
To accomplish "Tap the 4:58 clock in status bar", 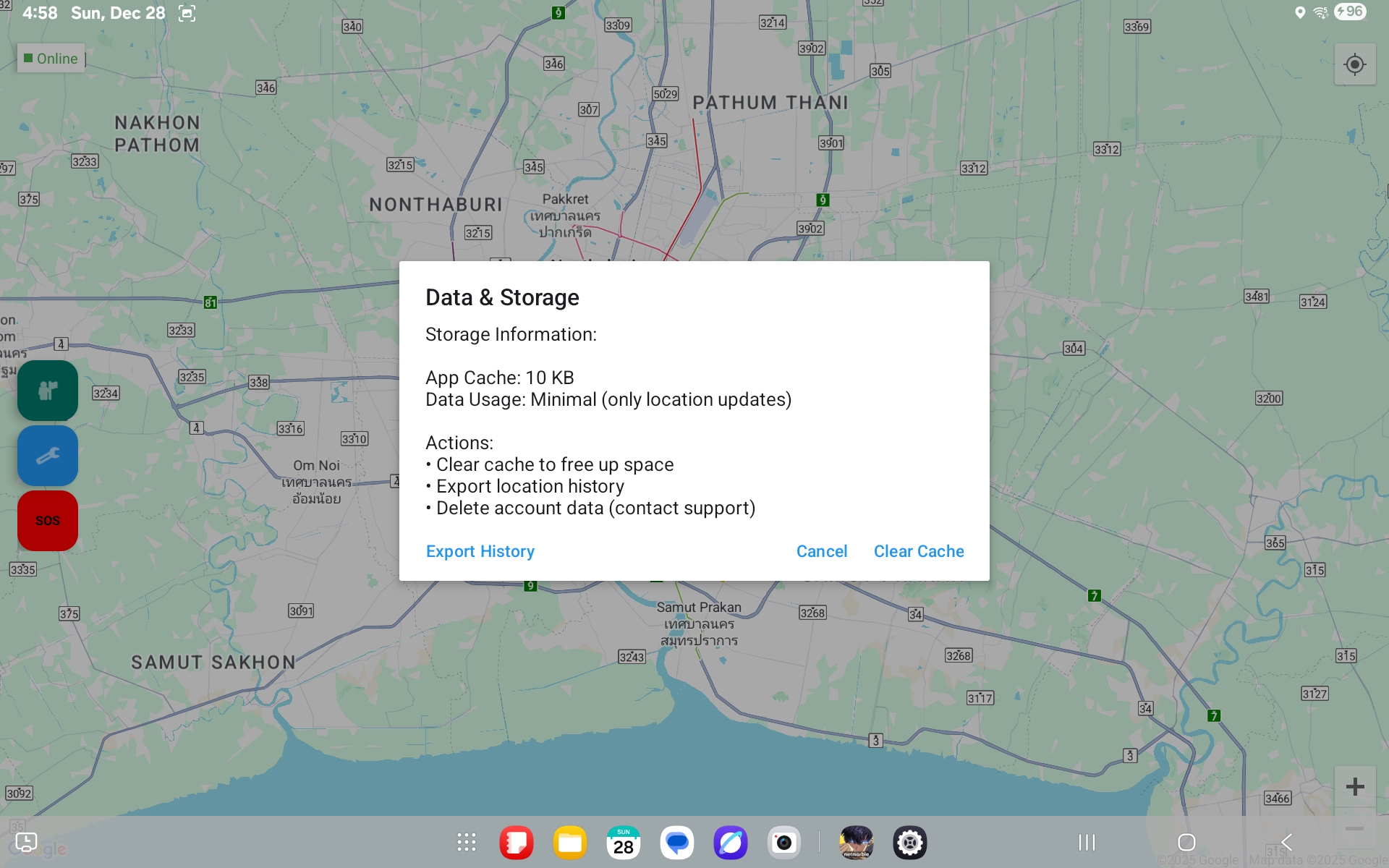I will click(x=40, y=13).
